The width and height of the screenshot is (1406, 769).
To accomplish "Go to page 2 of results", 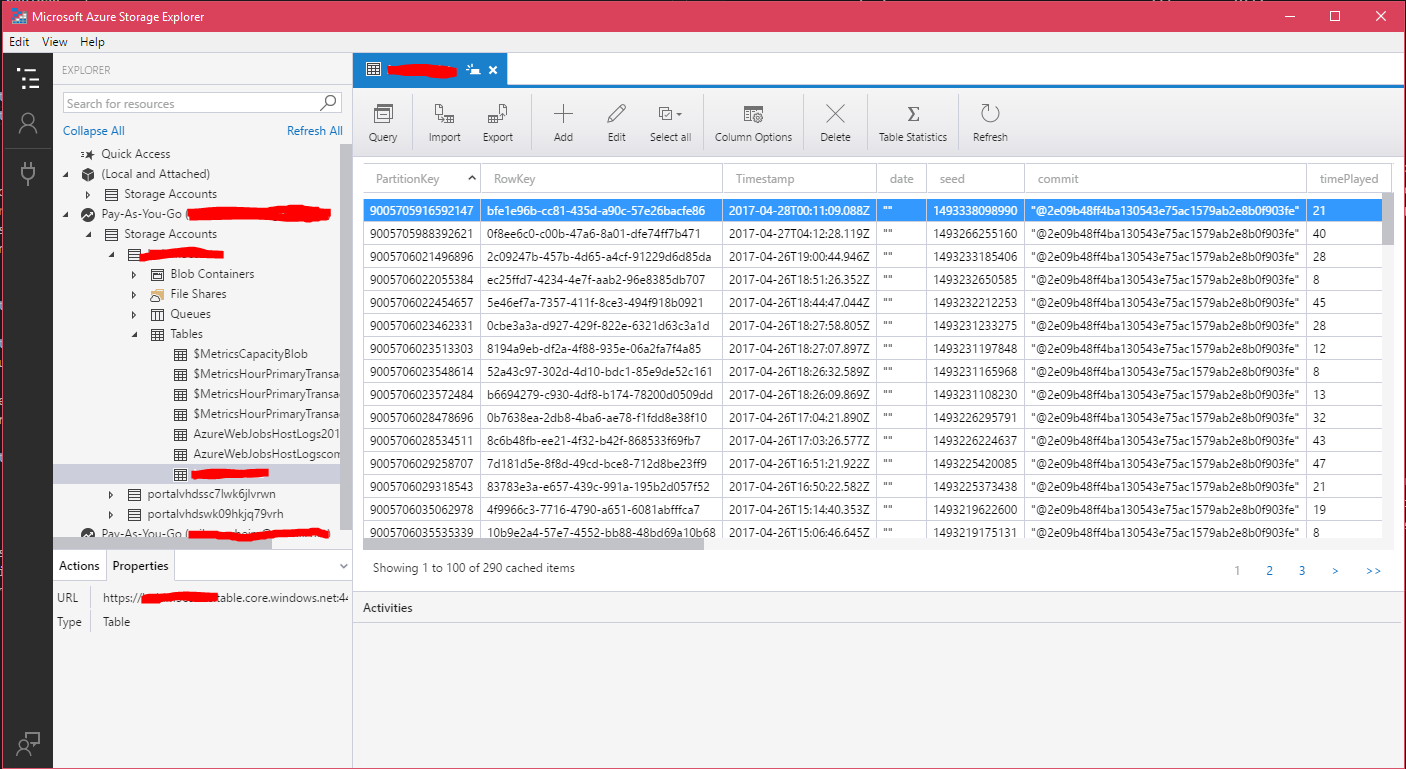I will (1269, 571).
